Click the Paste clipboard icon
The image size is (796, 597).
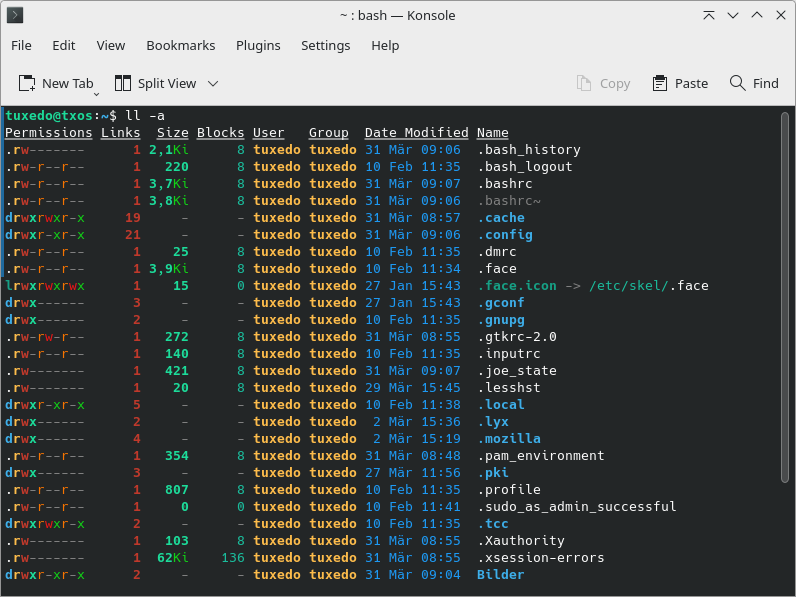(x=659, y=83)
